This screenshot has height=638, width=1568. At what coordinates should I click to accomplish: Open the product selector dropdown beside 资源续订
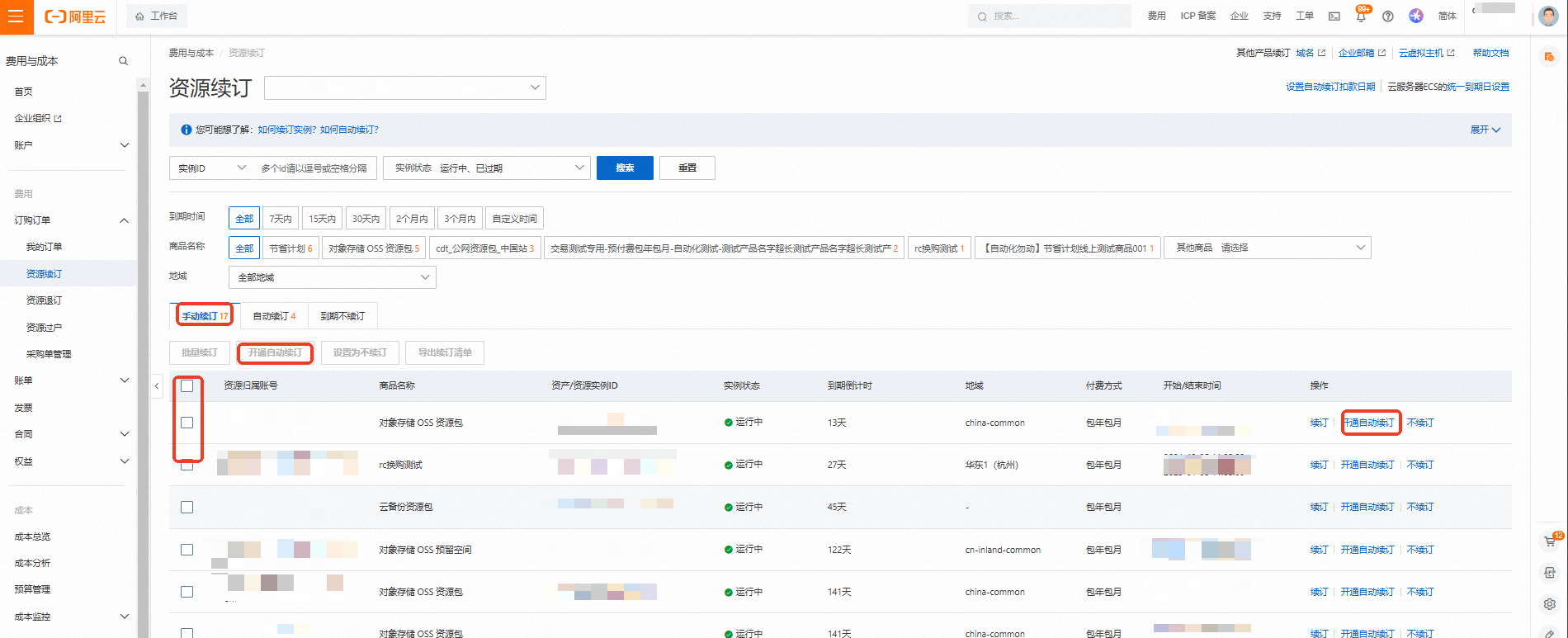[405, 87]
